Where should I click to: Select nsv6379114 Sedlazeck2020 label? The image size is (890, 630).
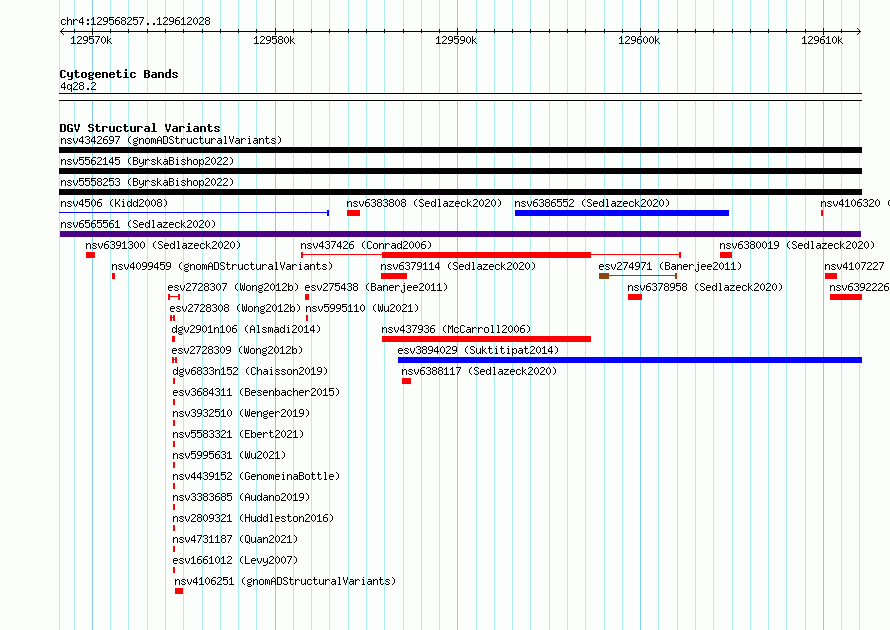click(458, 266)
